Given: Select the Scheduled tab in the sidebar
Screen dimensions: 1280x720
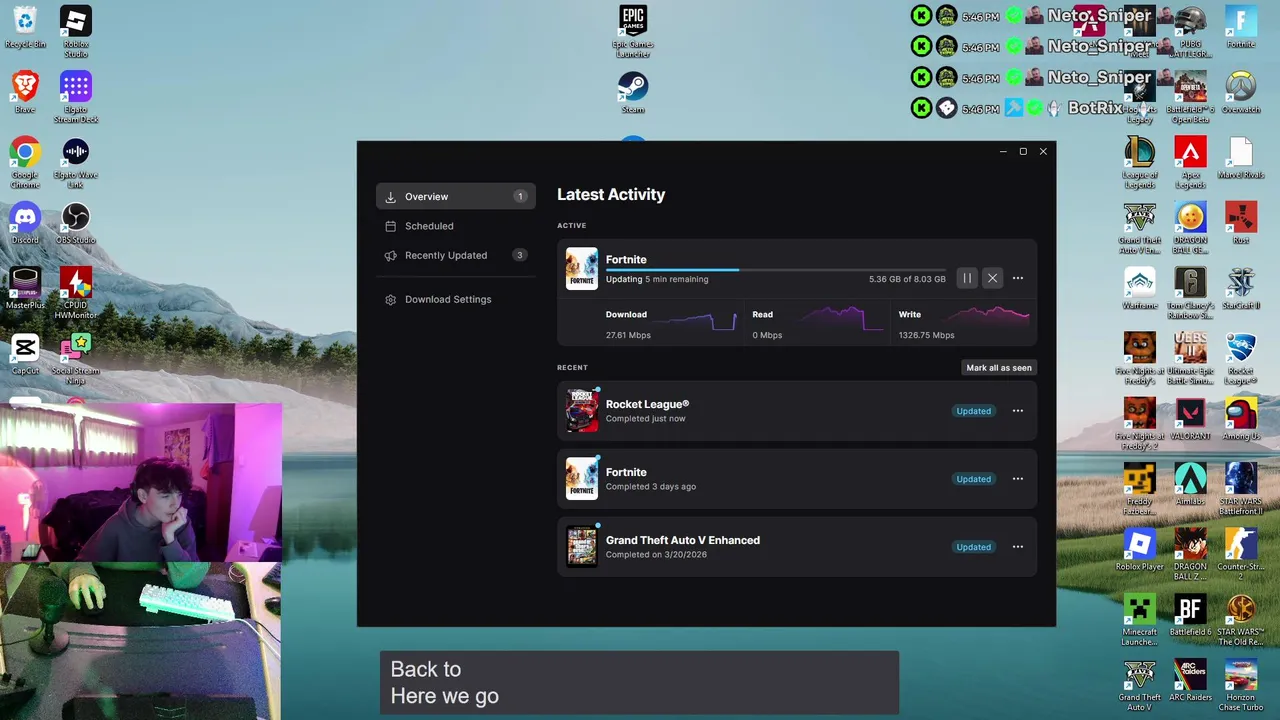Looking at the screenshot, I should pos(456,226).
